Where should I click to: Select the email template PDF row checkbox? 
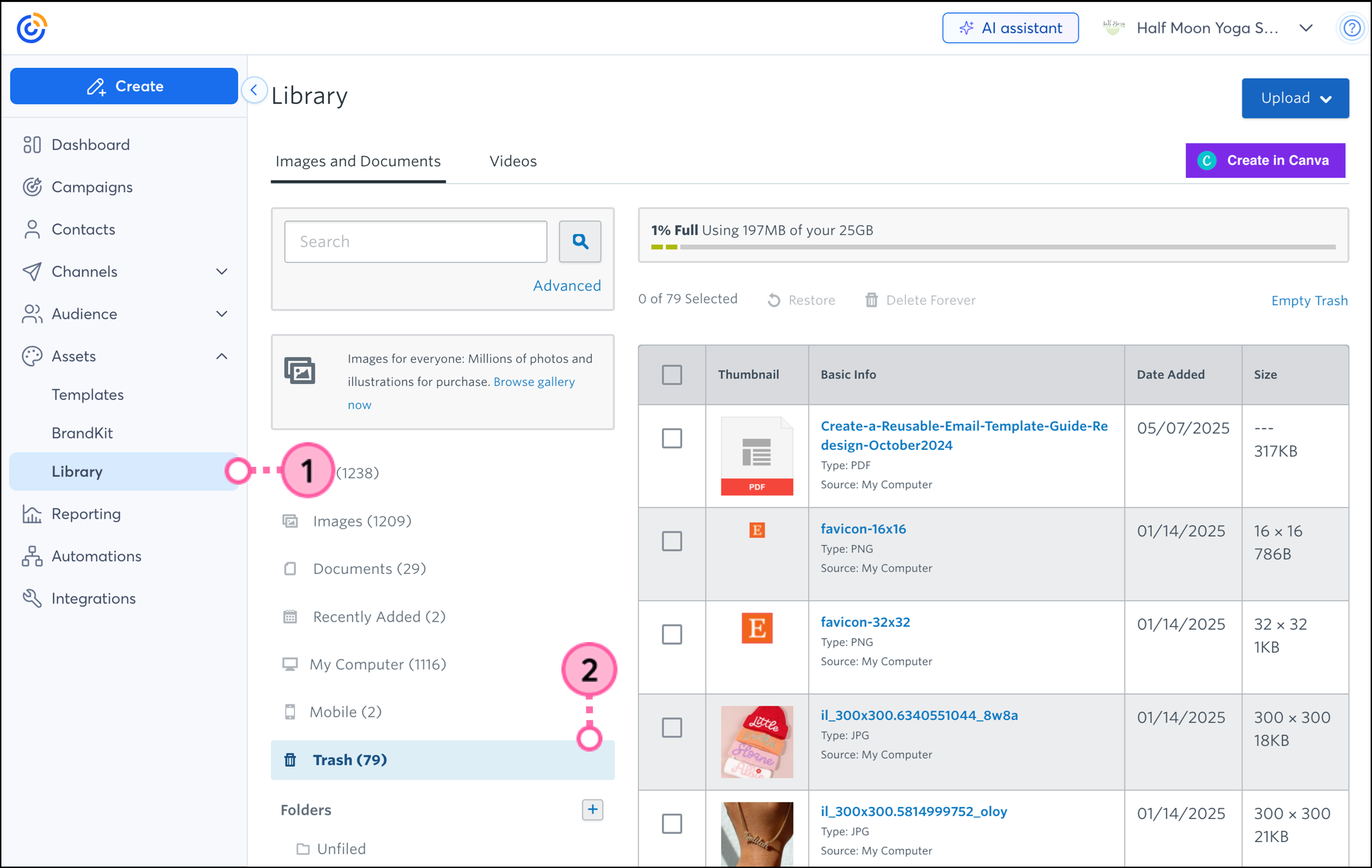coord(672,438)
